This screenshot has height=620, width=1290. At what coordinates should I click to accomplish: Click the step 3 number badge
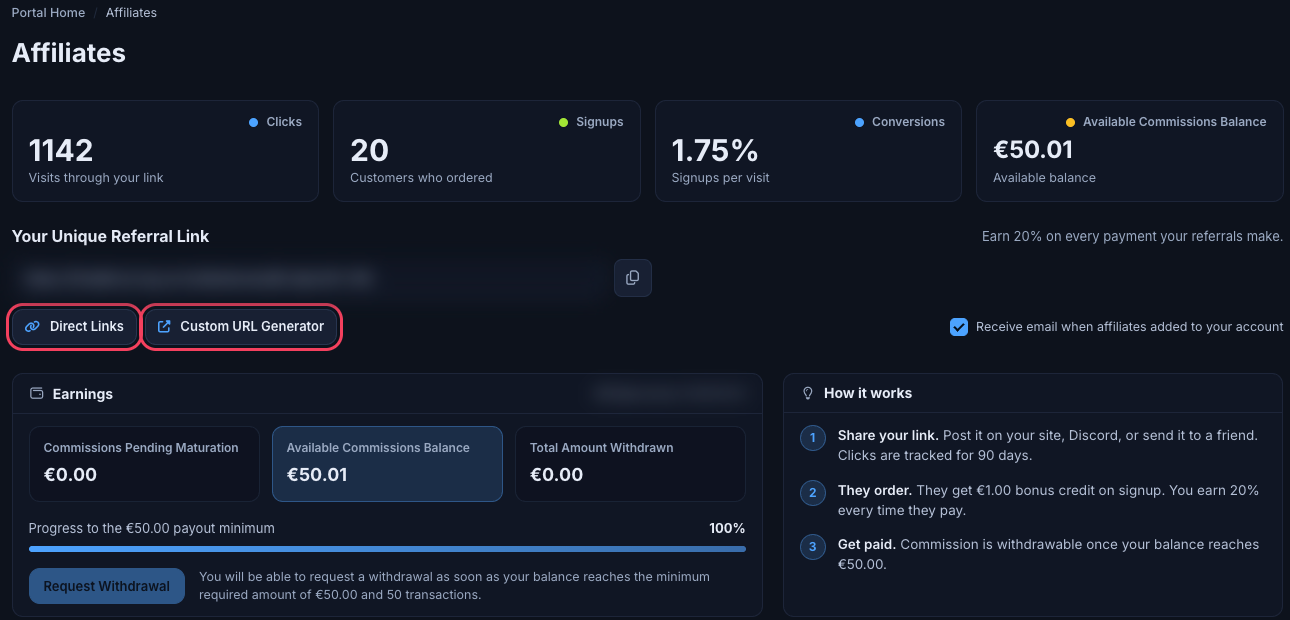click(x=813, y=547)
